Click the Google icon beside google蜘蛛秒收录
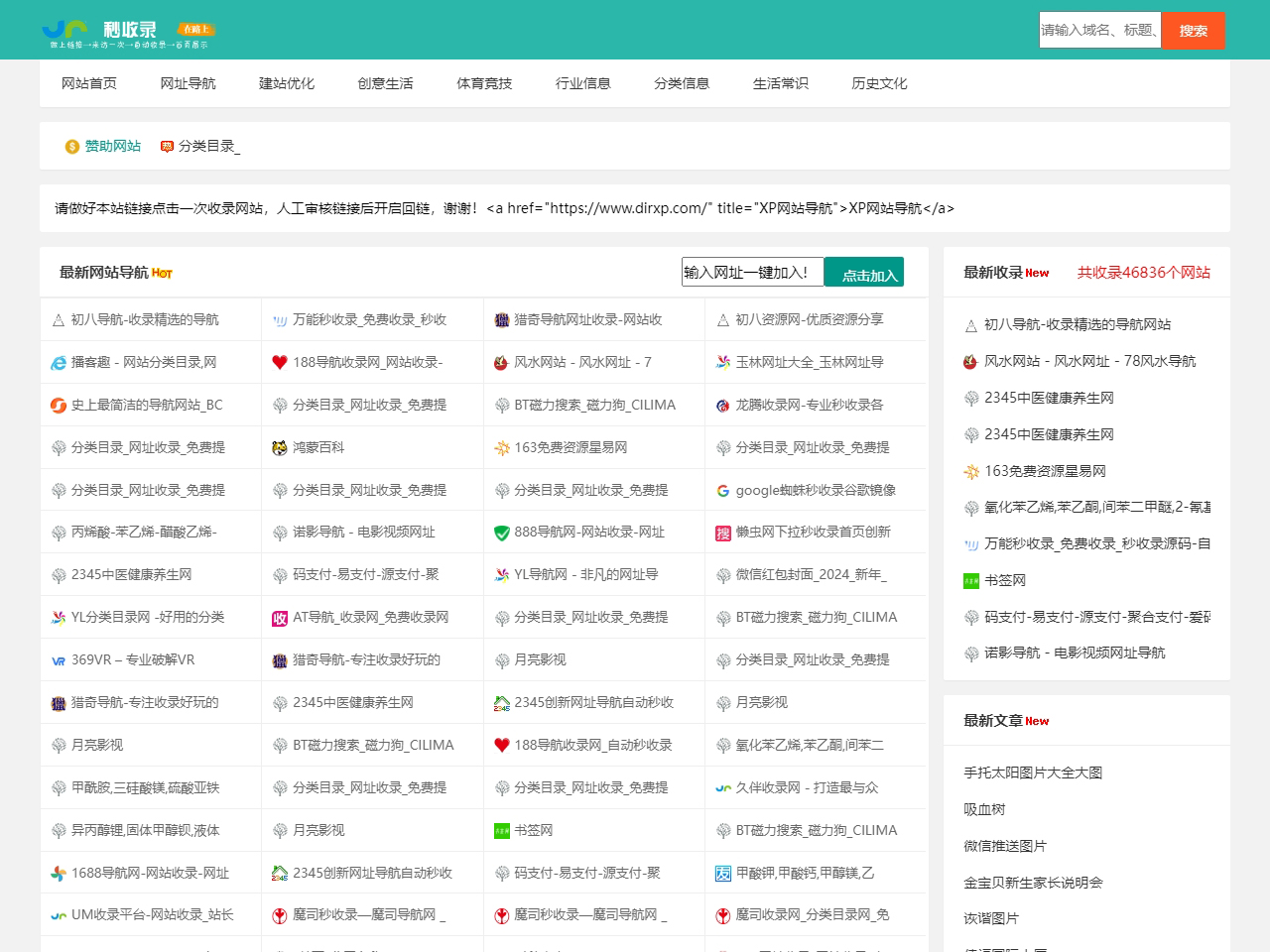Image resolution: width=1270 pixels, height=952 pixels. [723, 491]
